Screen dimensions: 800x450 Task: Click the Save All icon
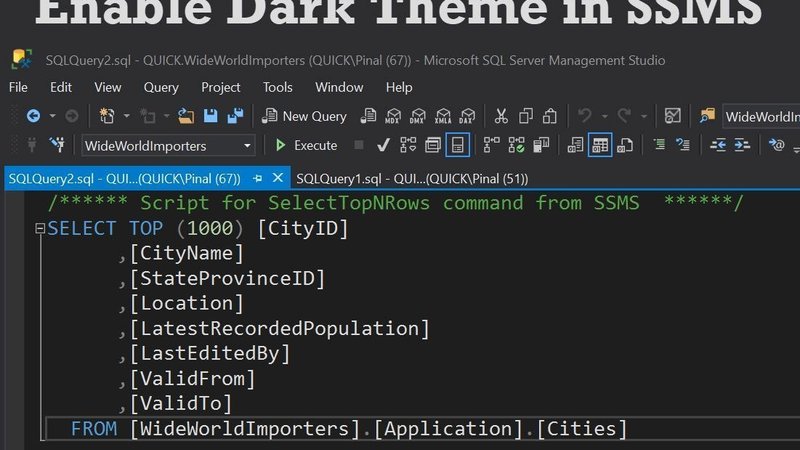click(x=236, y=116)
